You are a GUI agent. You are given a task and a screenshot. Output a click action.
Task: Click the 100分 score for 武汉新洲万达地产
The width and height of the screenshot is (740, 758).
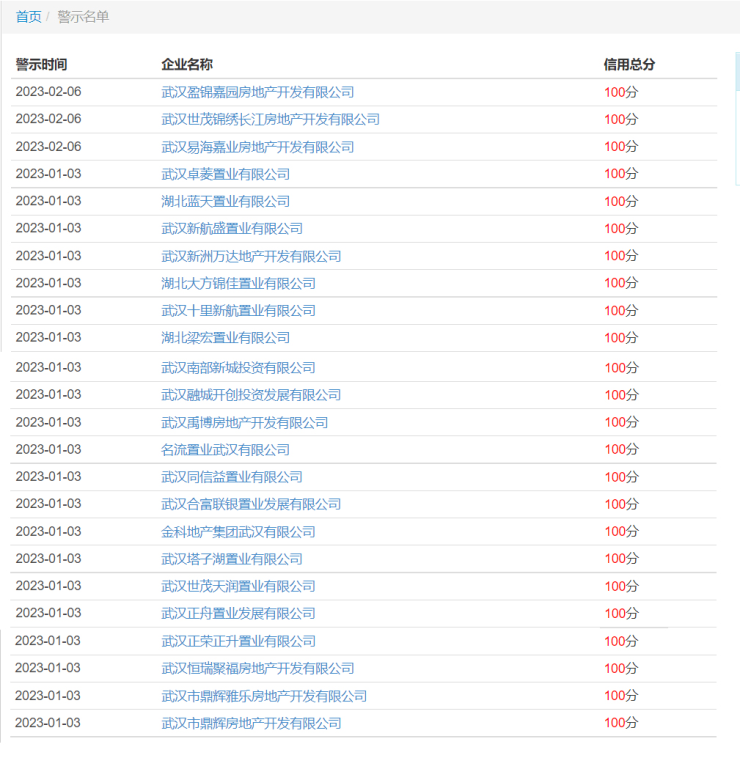pyautogui.click(x=621, y=256)
